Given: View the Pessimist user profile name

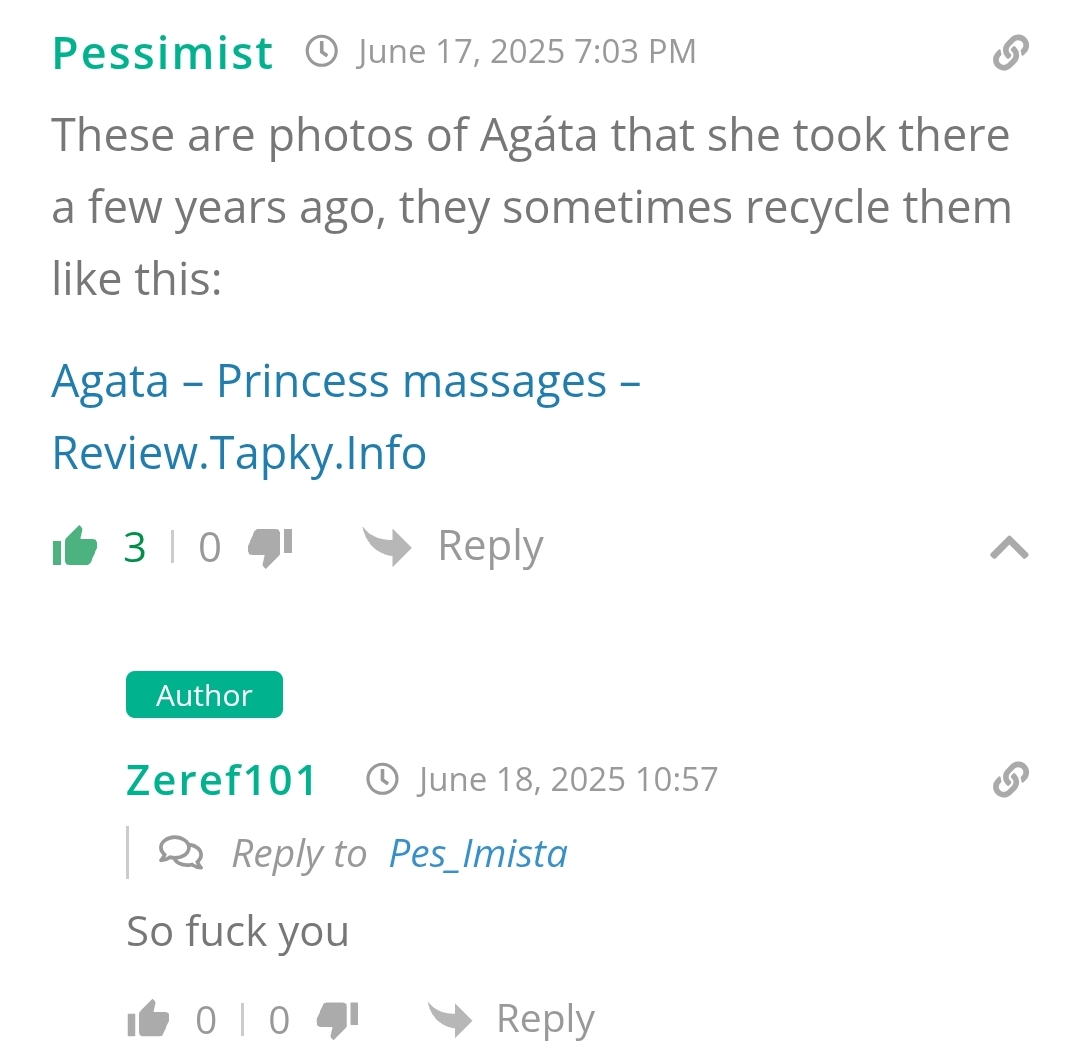Looking at the screenshot, I should point(163,53).
